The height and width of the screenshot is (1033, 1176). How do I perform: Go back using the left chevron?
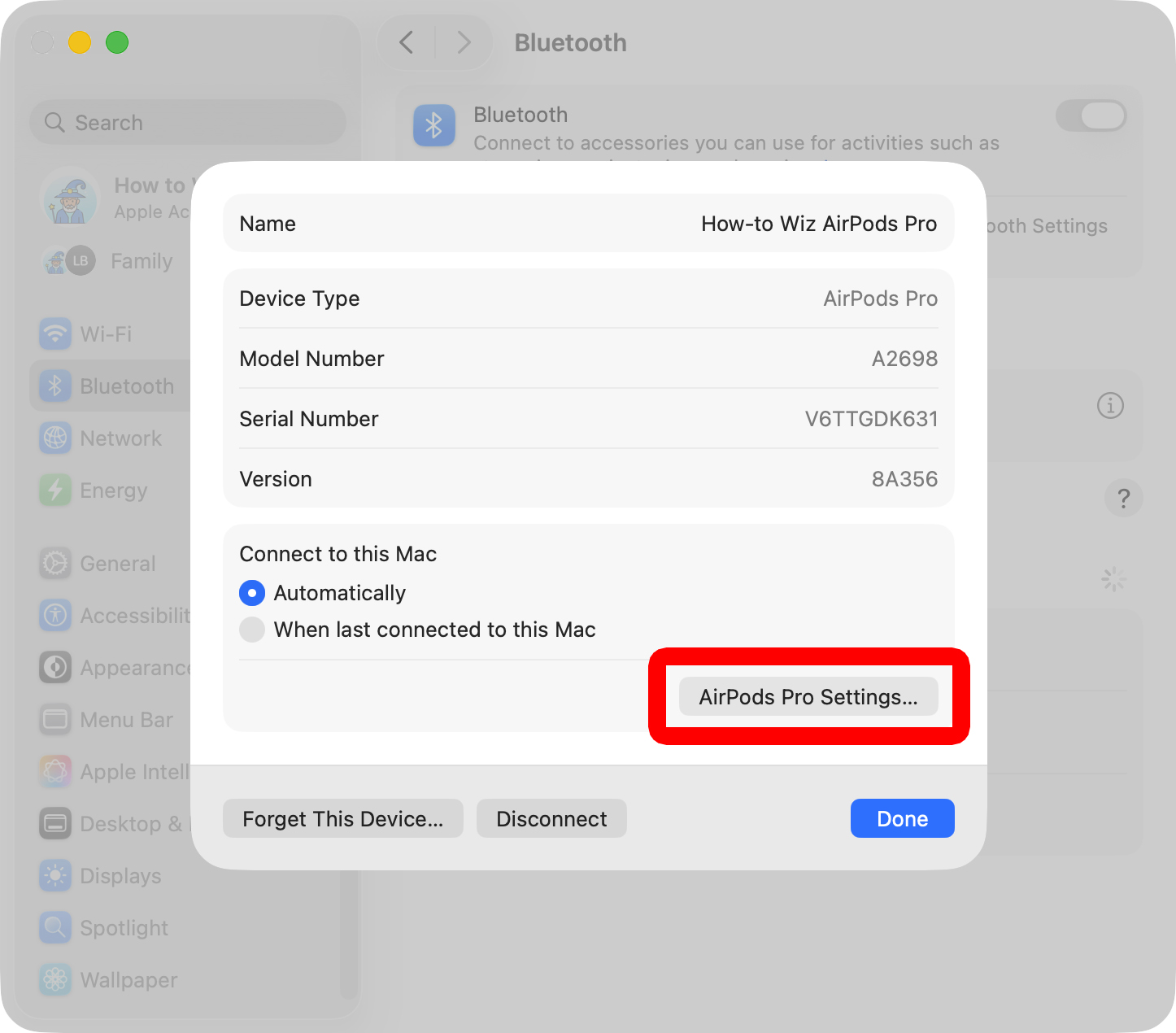(x=407, y=42)
